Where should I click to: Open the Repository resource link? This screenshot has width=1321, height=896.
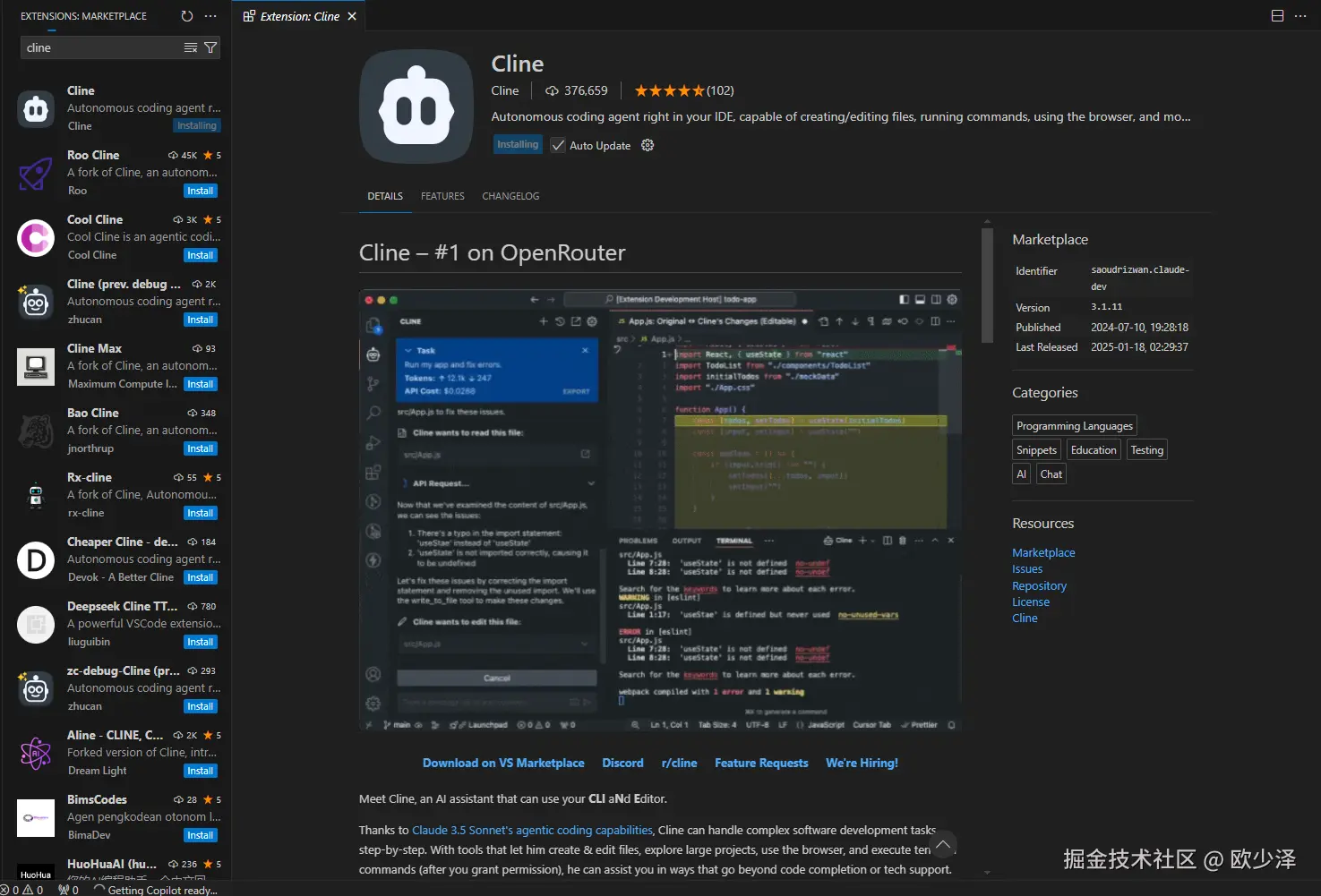click(x=1039, y=585)
